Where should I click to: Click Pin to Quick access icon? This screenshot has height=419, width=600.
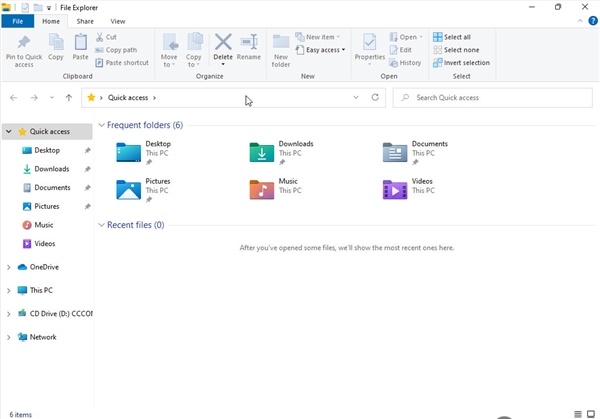[24, 42]
